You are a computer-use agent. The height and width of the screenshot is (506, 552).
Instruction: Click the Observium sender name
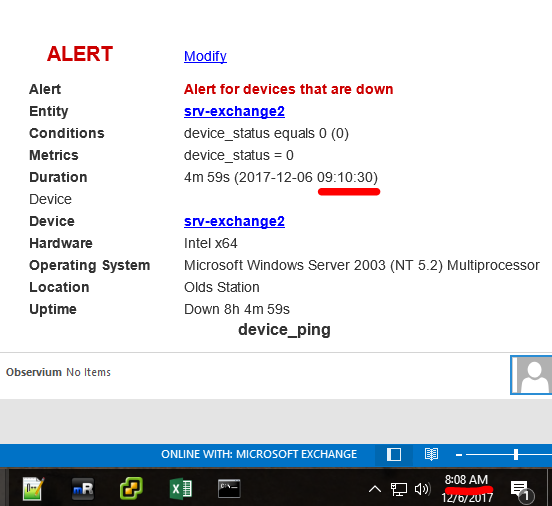34,372
